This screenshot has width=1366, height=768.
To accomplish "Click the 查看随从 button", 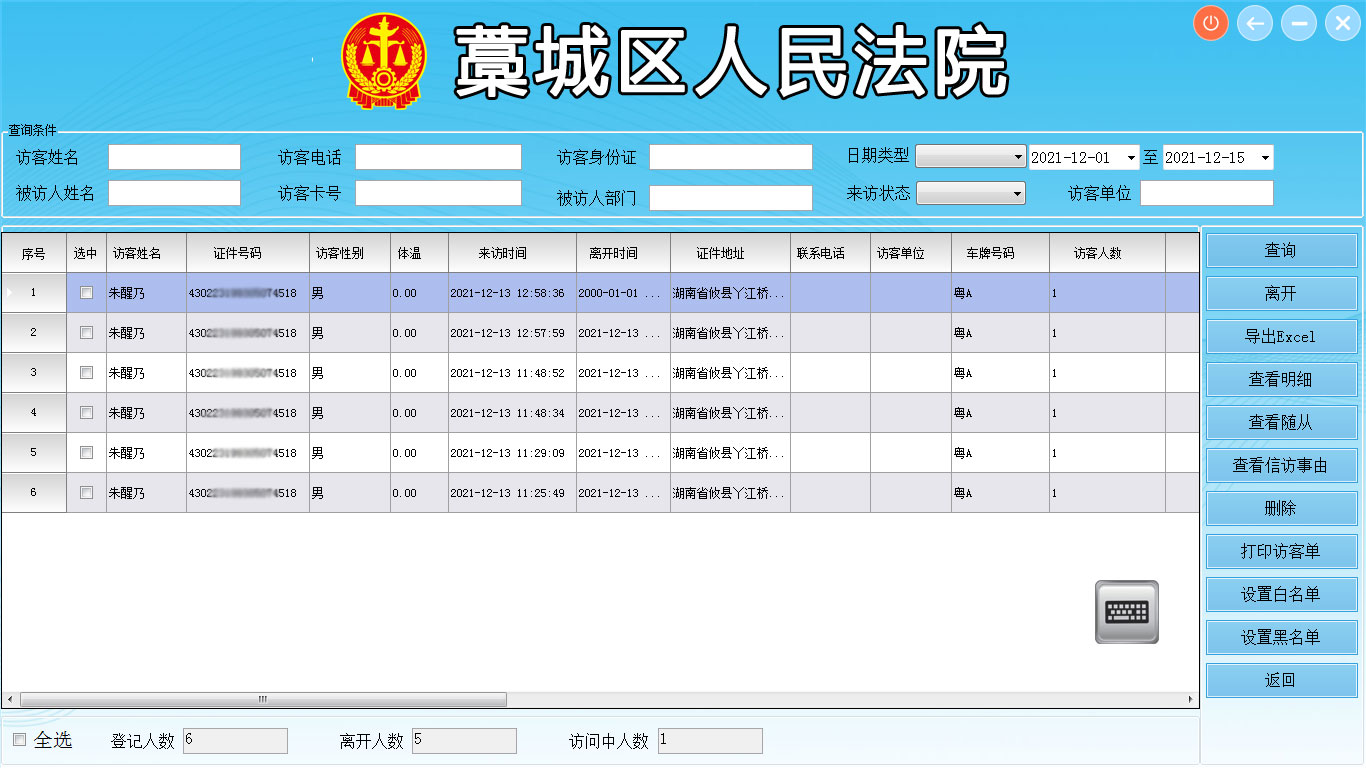I will point(1281,422).
